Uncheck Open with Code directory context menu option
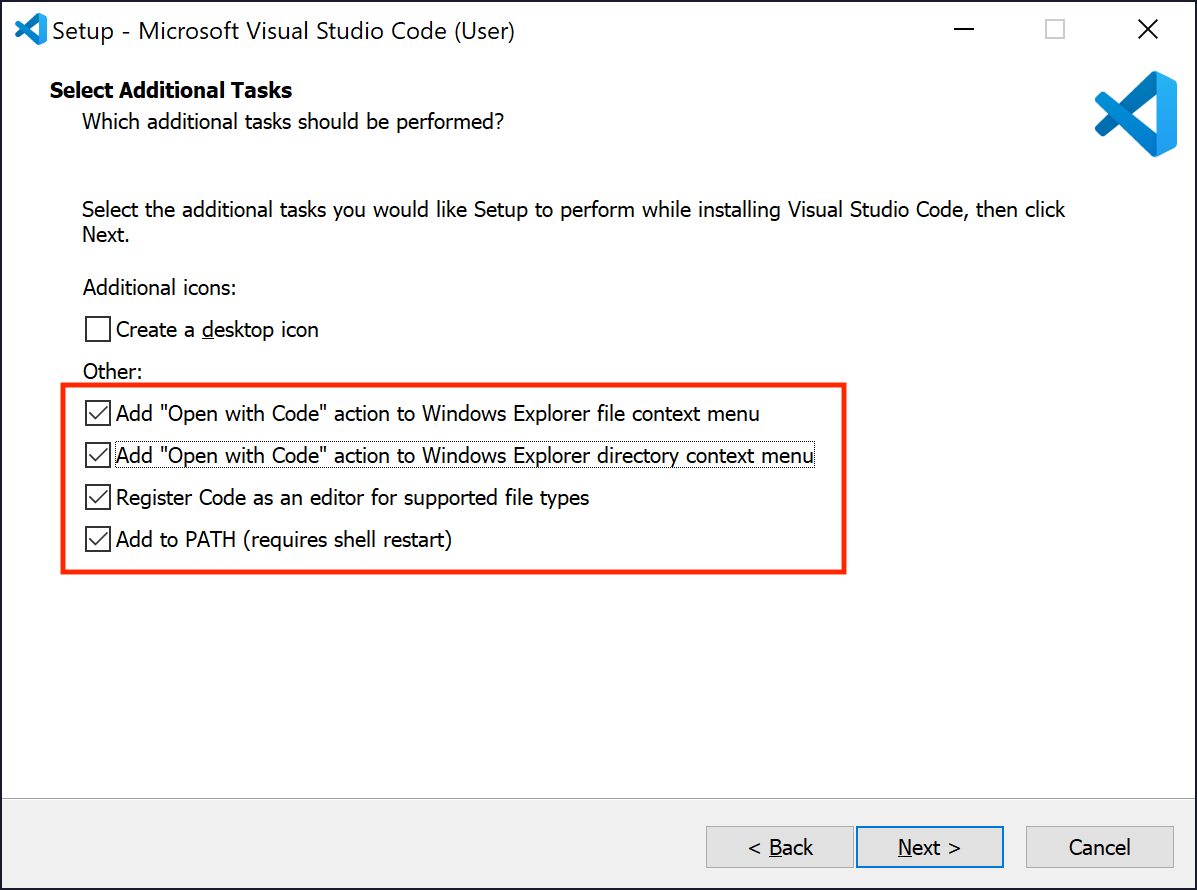Viewport: 1197px width, 890px height. tap(98, 455)
